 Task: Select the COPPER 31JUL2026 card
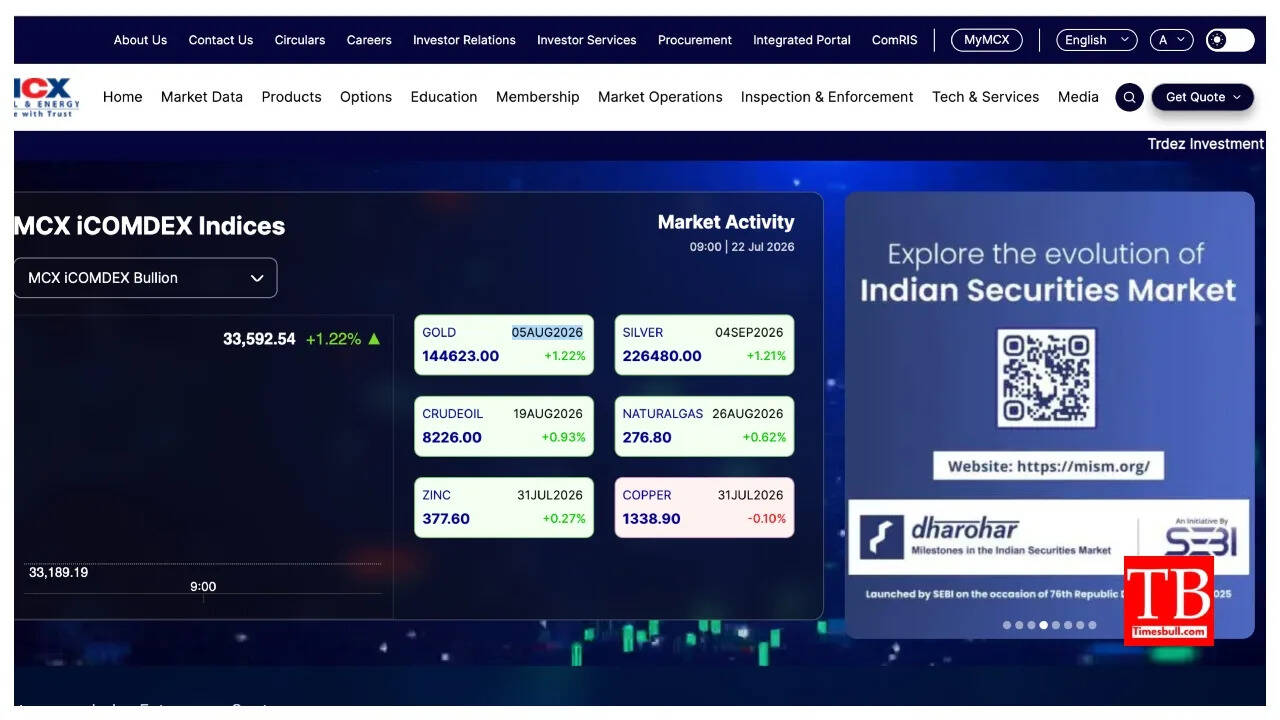tap(704, 508)
